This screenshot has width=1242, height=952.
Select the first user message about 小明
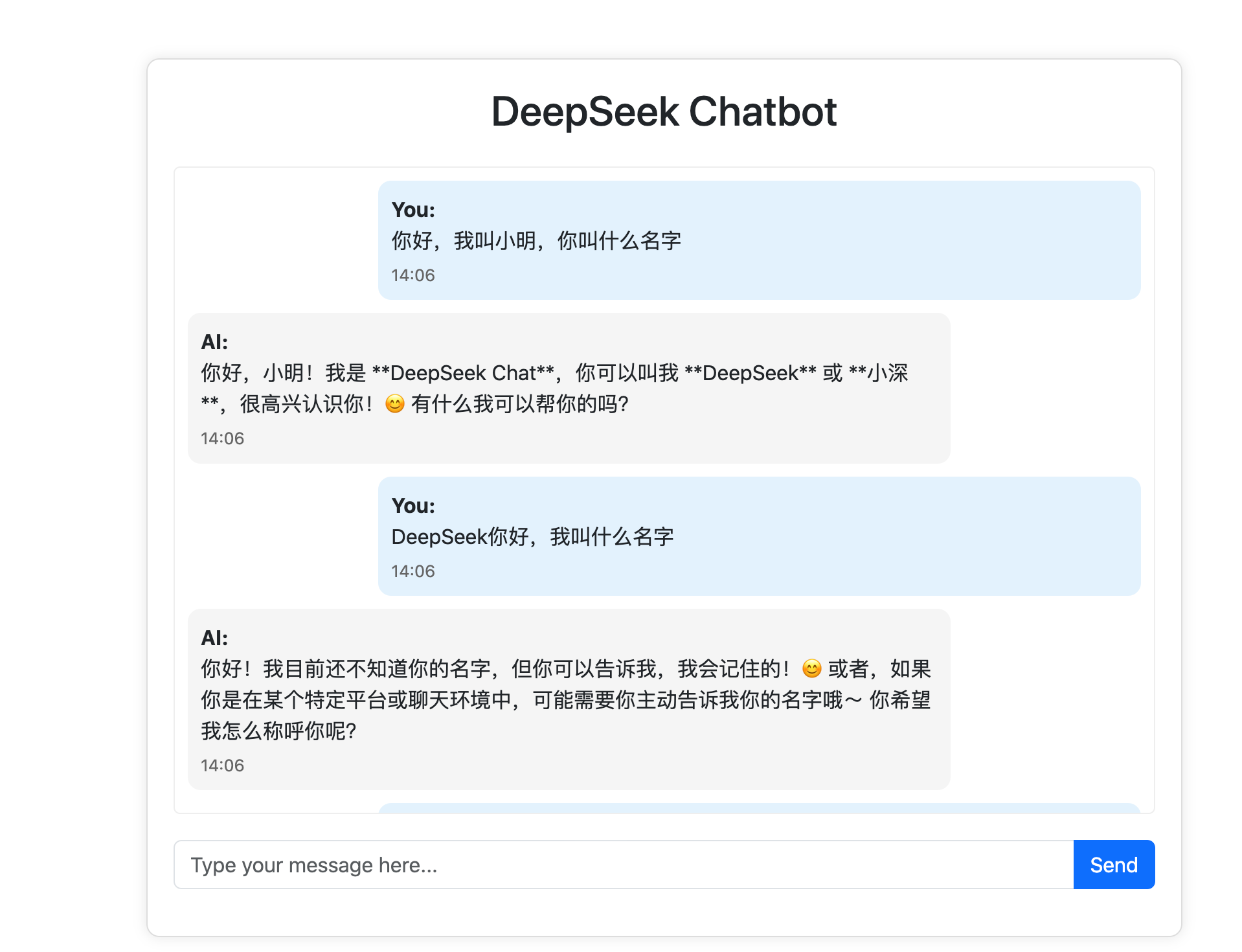pyautogui.click(x=537, y=240)
